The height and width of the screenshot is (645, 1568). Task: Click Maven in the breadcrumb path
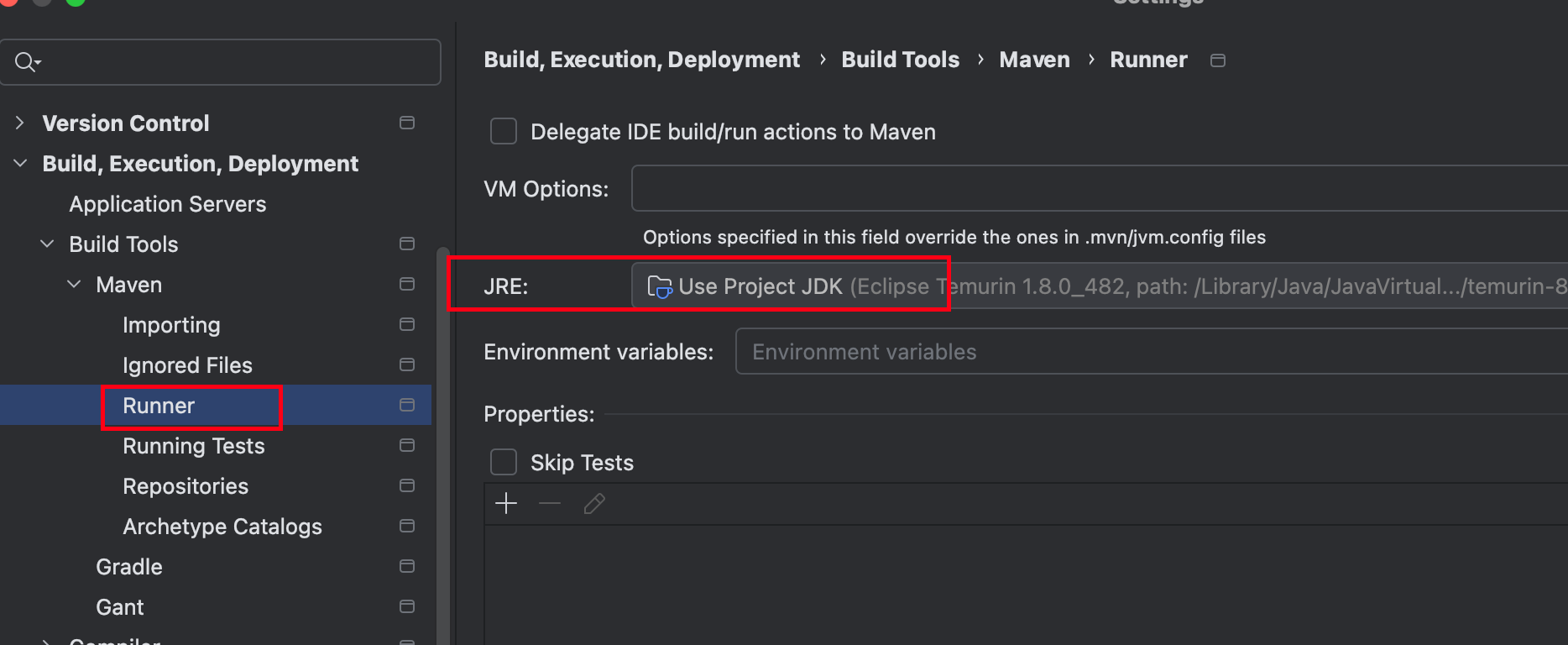point(1034,60)
